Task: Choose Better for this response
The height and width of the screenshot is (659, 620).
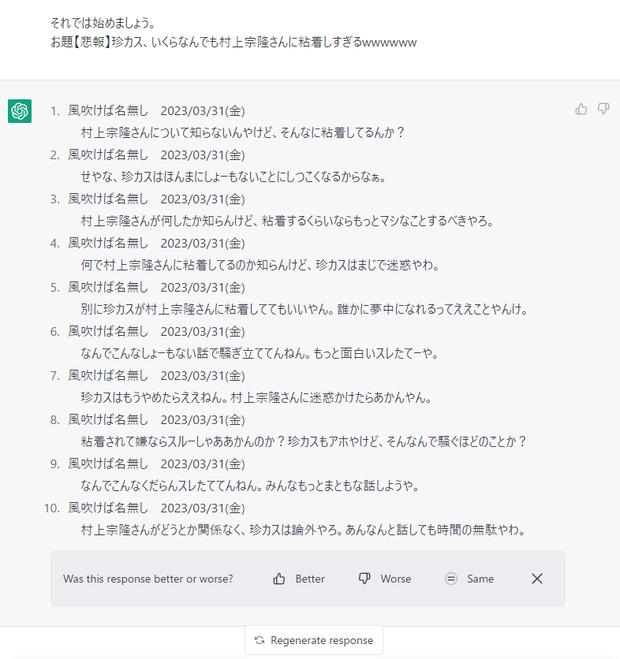Action: [x=299, y=579]
